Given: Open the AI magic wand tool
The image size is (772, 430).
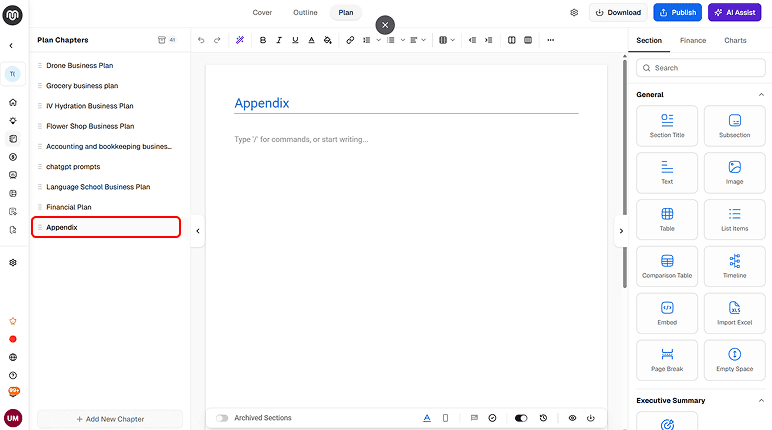Looking at the screenshot, I should click(x=240, y=40).
